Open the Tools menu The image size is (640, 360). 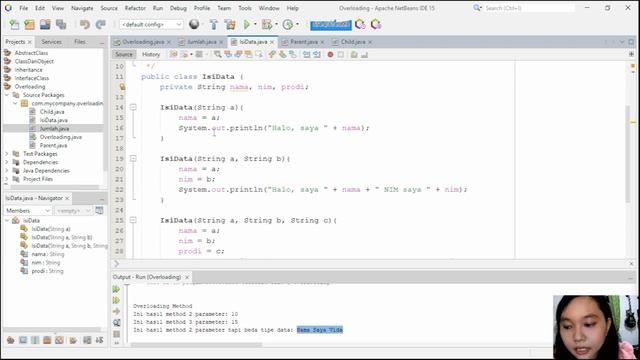245,8
